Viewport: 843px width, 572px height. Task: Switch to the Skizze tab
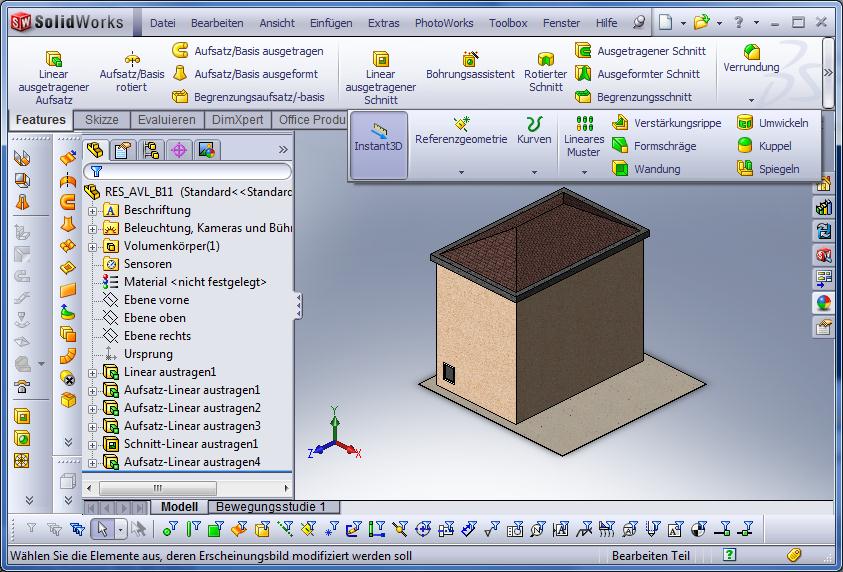101,120
